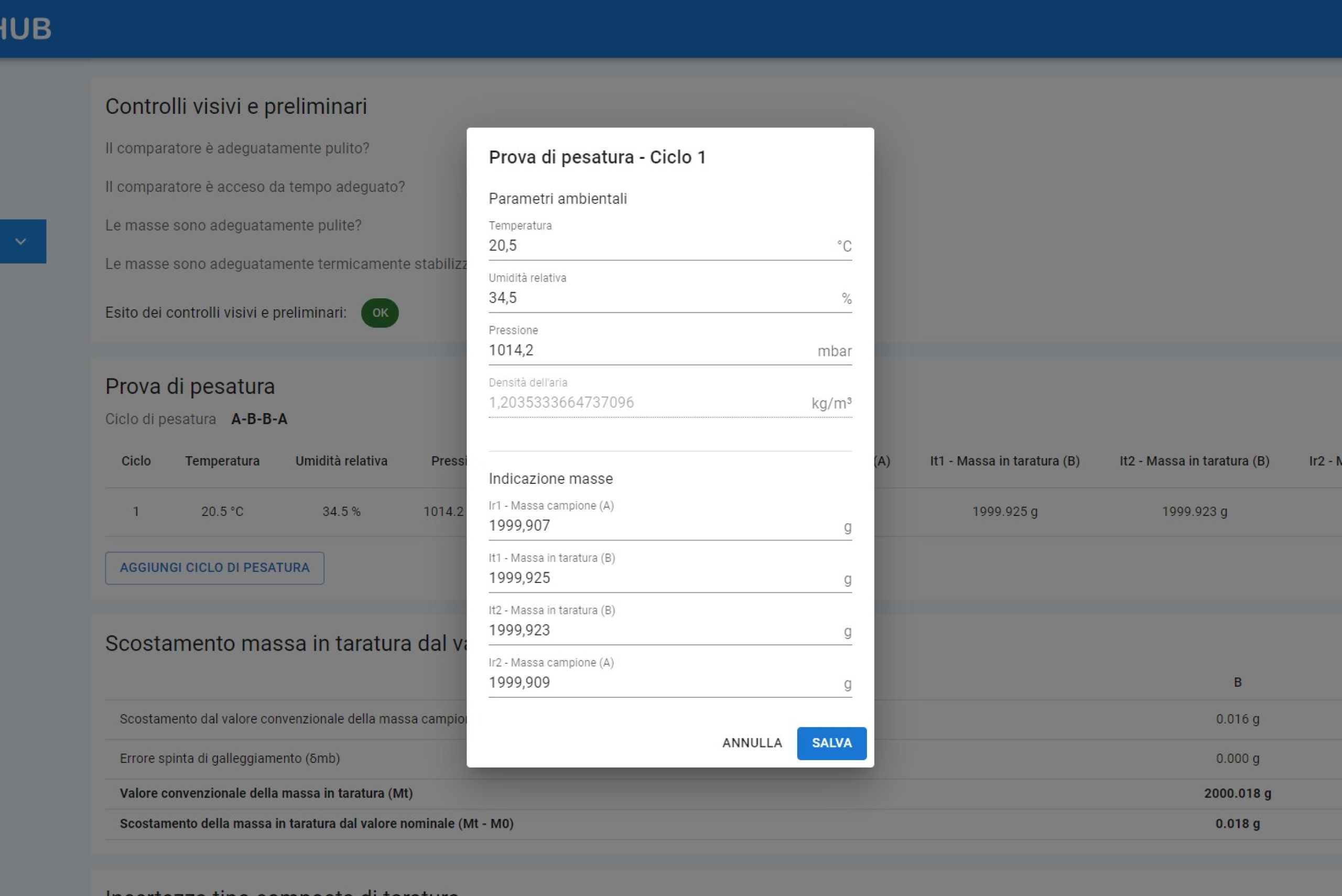Image resolution: width=1342 pixels, height=896 pixels.
Task: Edit It2 Massa in taratura (B) field
Action: point(657,630)
